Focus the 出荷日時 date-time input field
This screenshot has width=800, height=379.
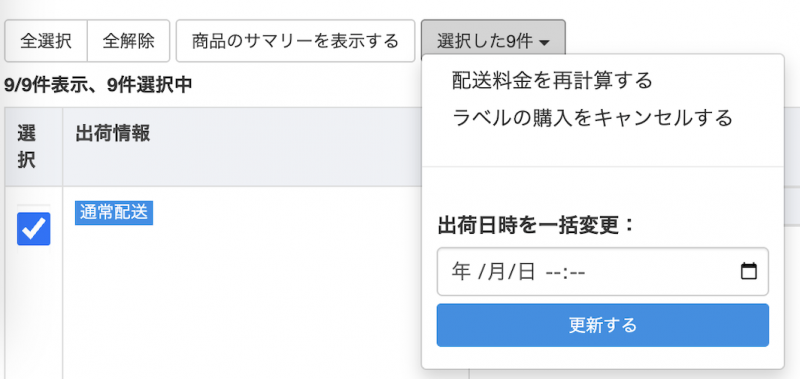(x=603, y=272)
